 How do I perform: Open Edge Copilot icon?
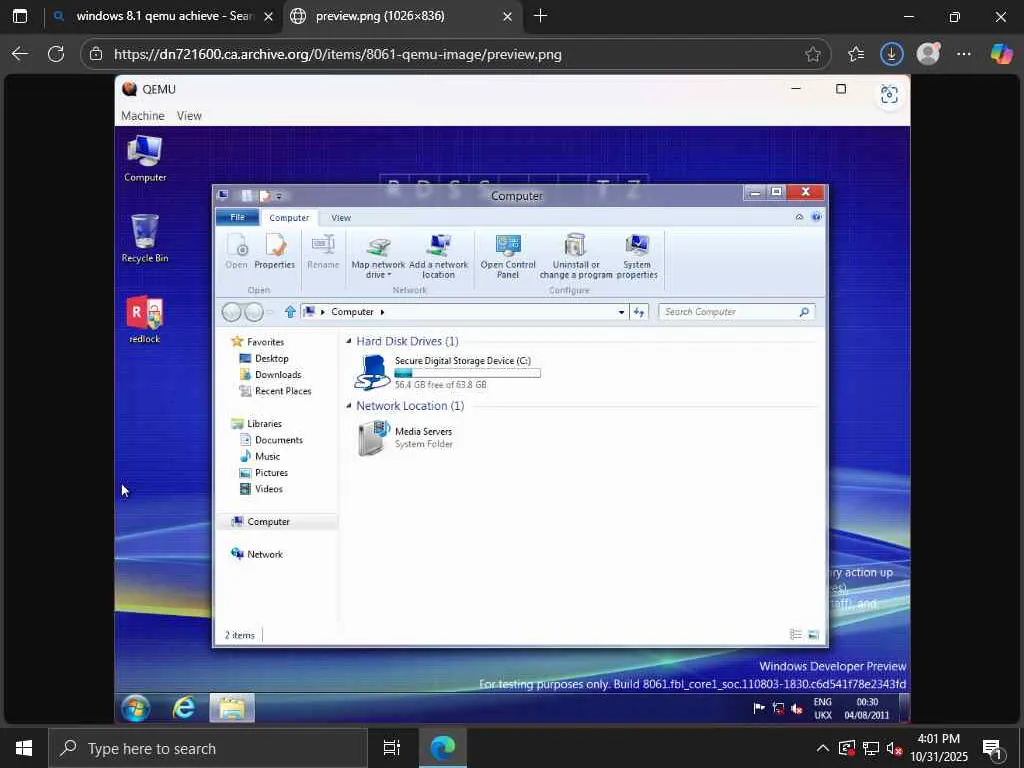click(1001, 54)
